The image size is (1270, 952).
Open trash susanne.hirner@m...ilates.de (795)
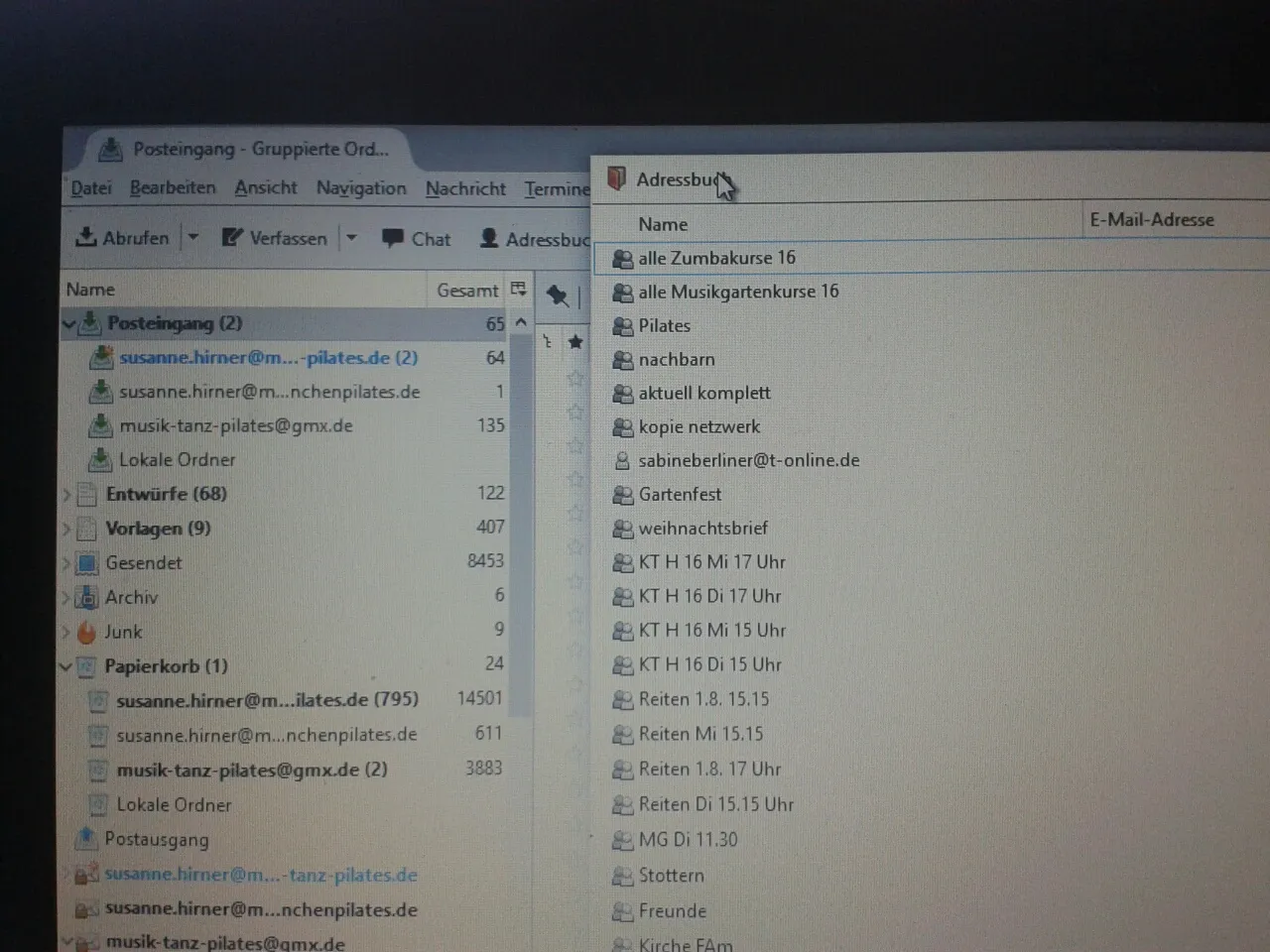(267, 700)
